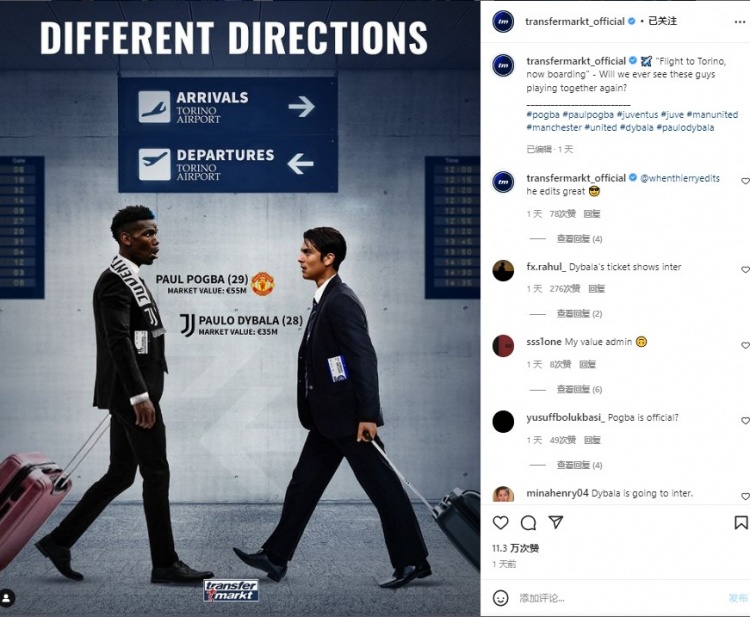Viewport: 750px width, 617px height.
Task: Expand 4 replies under whenthierryedits comment
Action: [579, 239]
